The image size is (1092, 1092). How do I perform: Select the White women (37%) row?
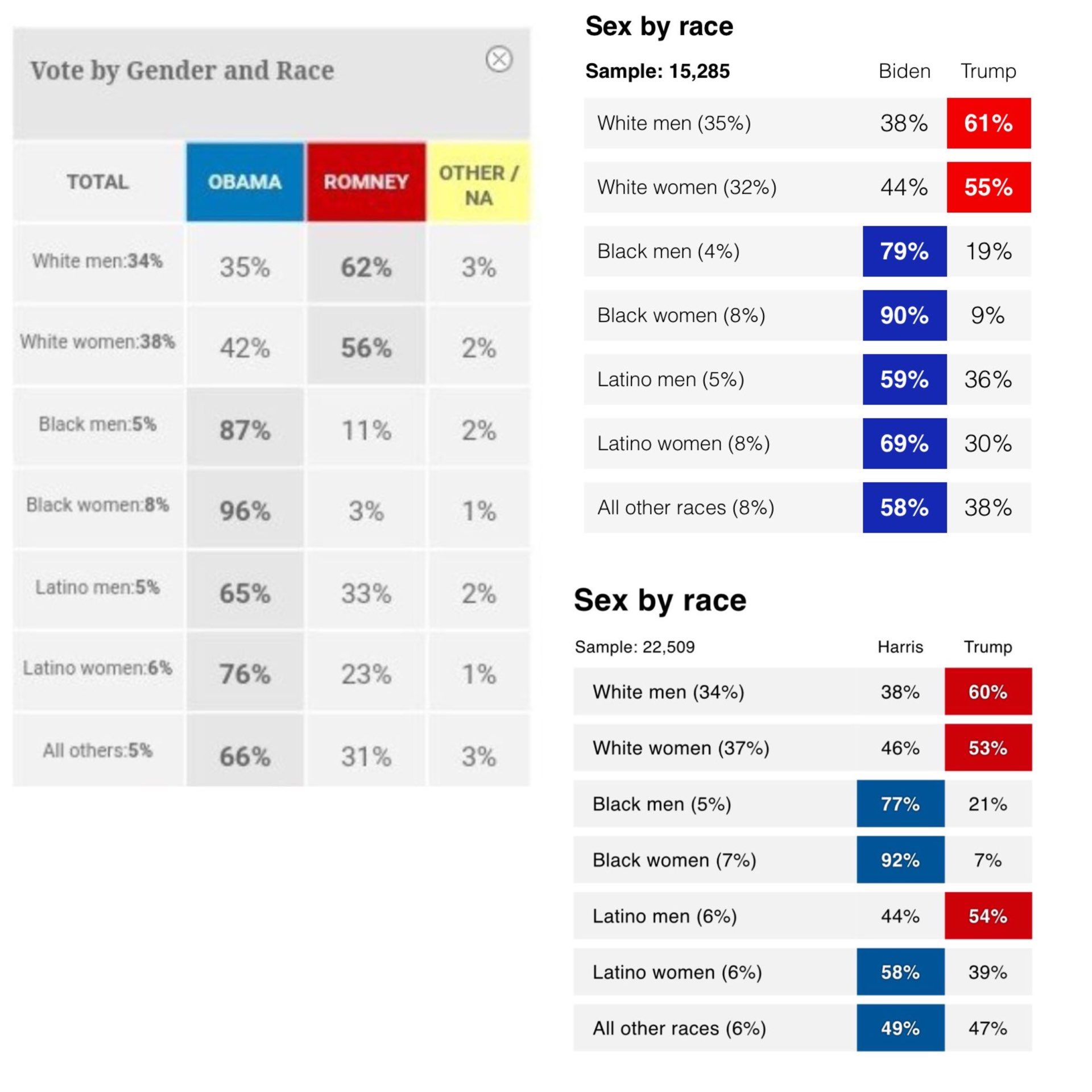pos(681,748)
